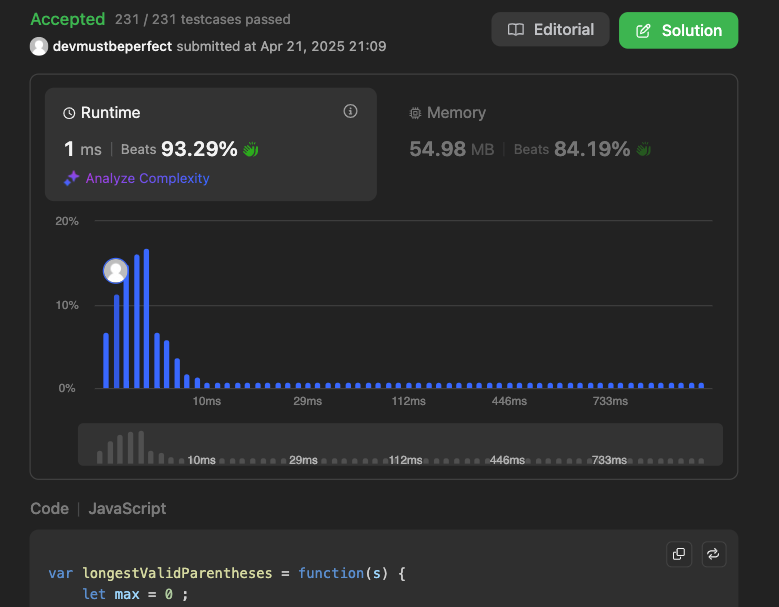Screen dimensions: 779x607
Task: Click the devmustbeperfect avatar next to username
Action: [39, 46]
